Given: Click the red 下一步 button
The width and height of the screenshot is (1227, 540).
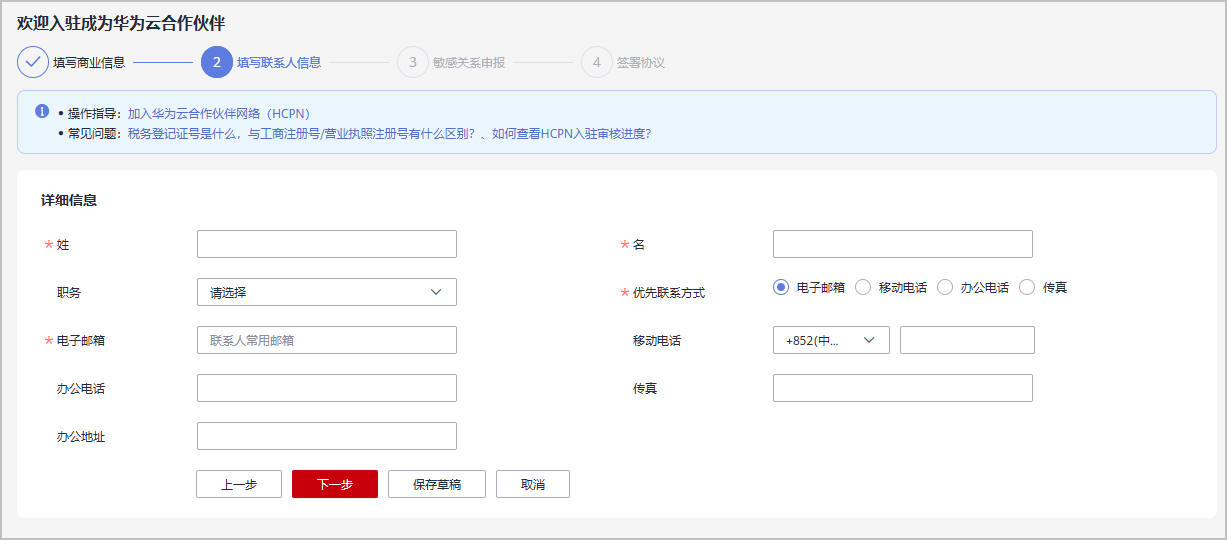Looking at the screenshot, I should click(334, 484).
